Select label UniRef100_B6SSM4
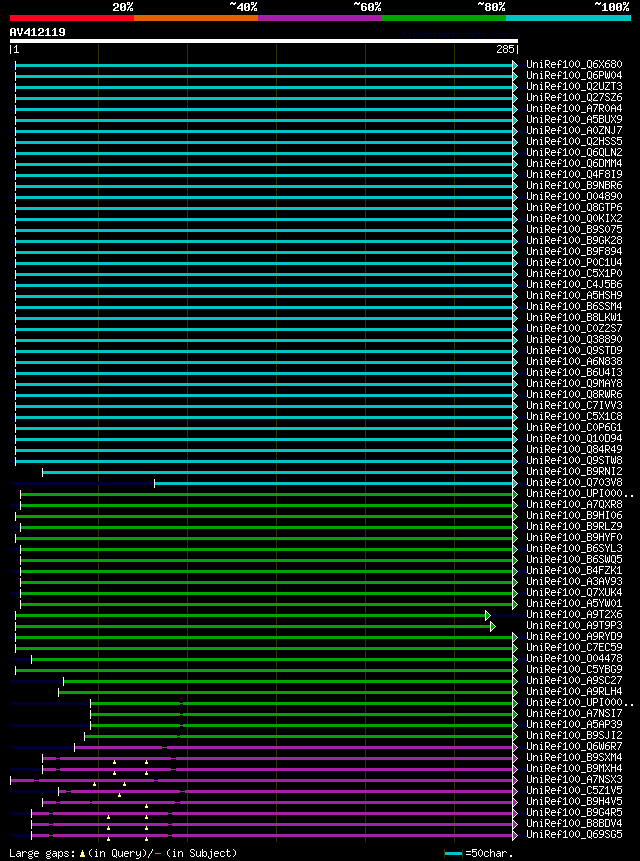The width and height of the screenshot is (640, 861). tap(574, 306)
